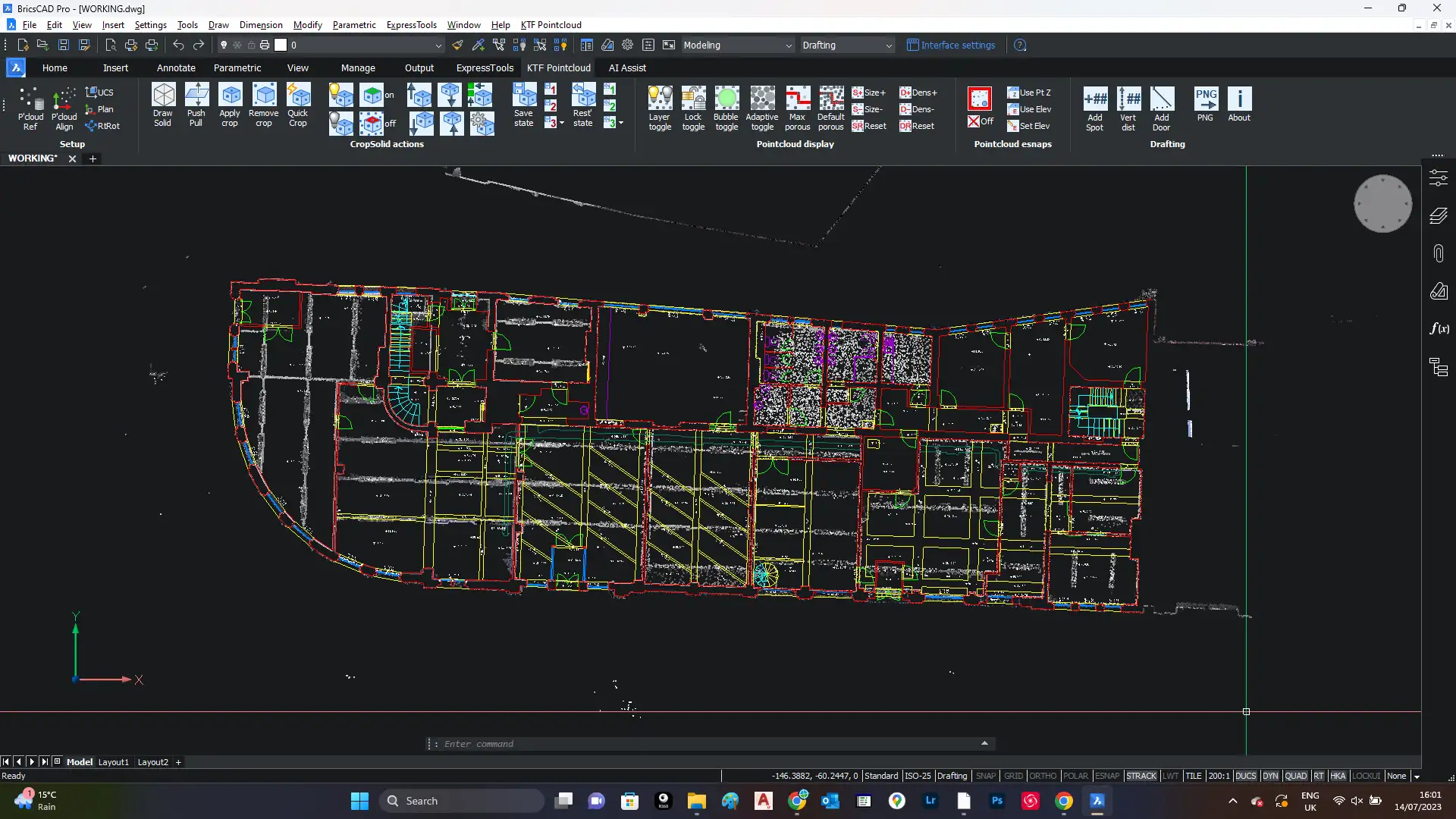Toggle ORTHO mode in status bar
1456x819 pixels.
click(1042, 776)
